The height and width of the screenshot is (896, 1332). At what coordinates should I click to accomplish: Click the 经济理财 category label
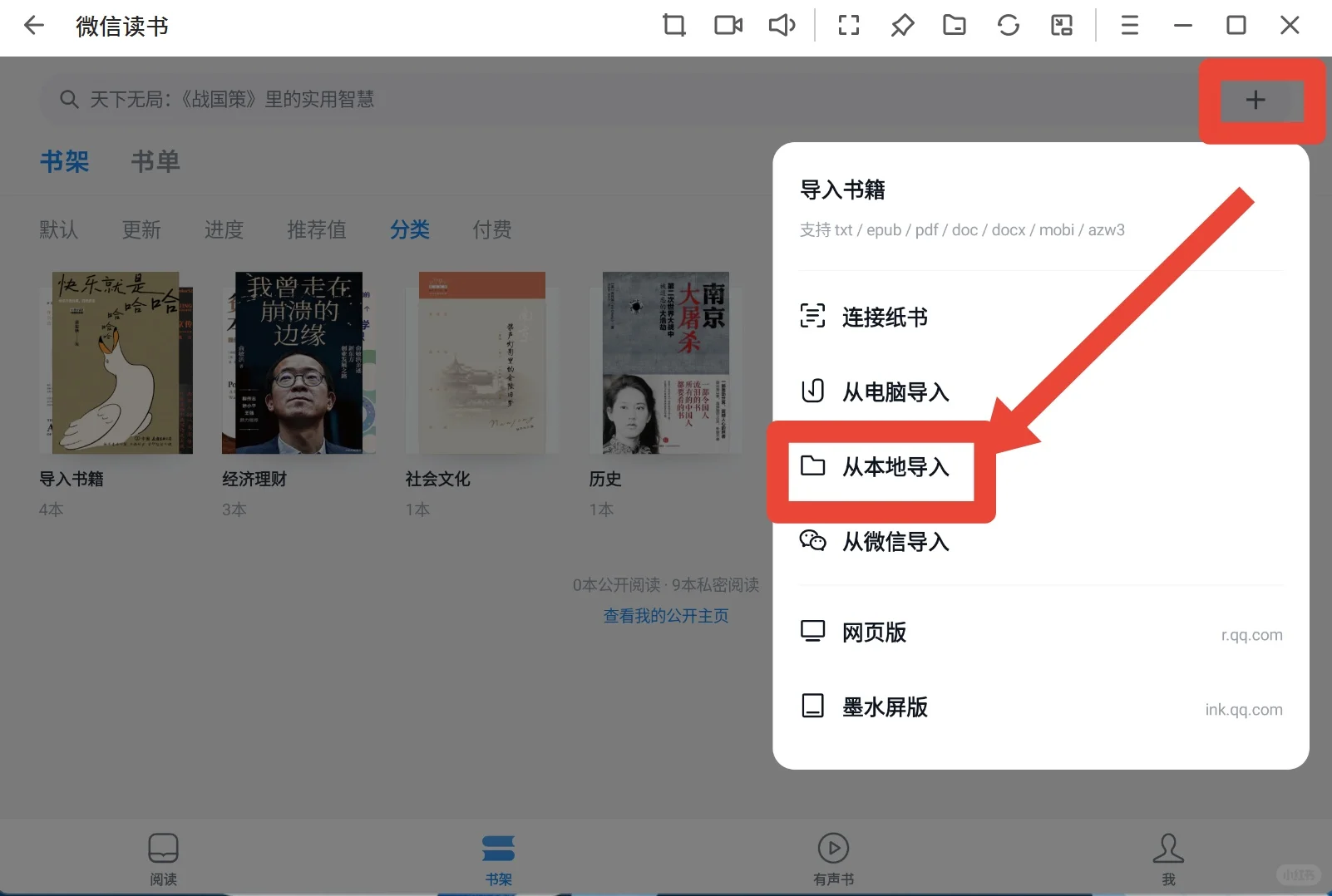(254, 479)
